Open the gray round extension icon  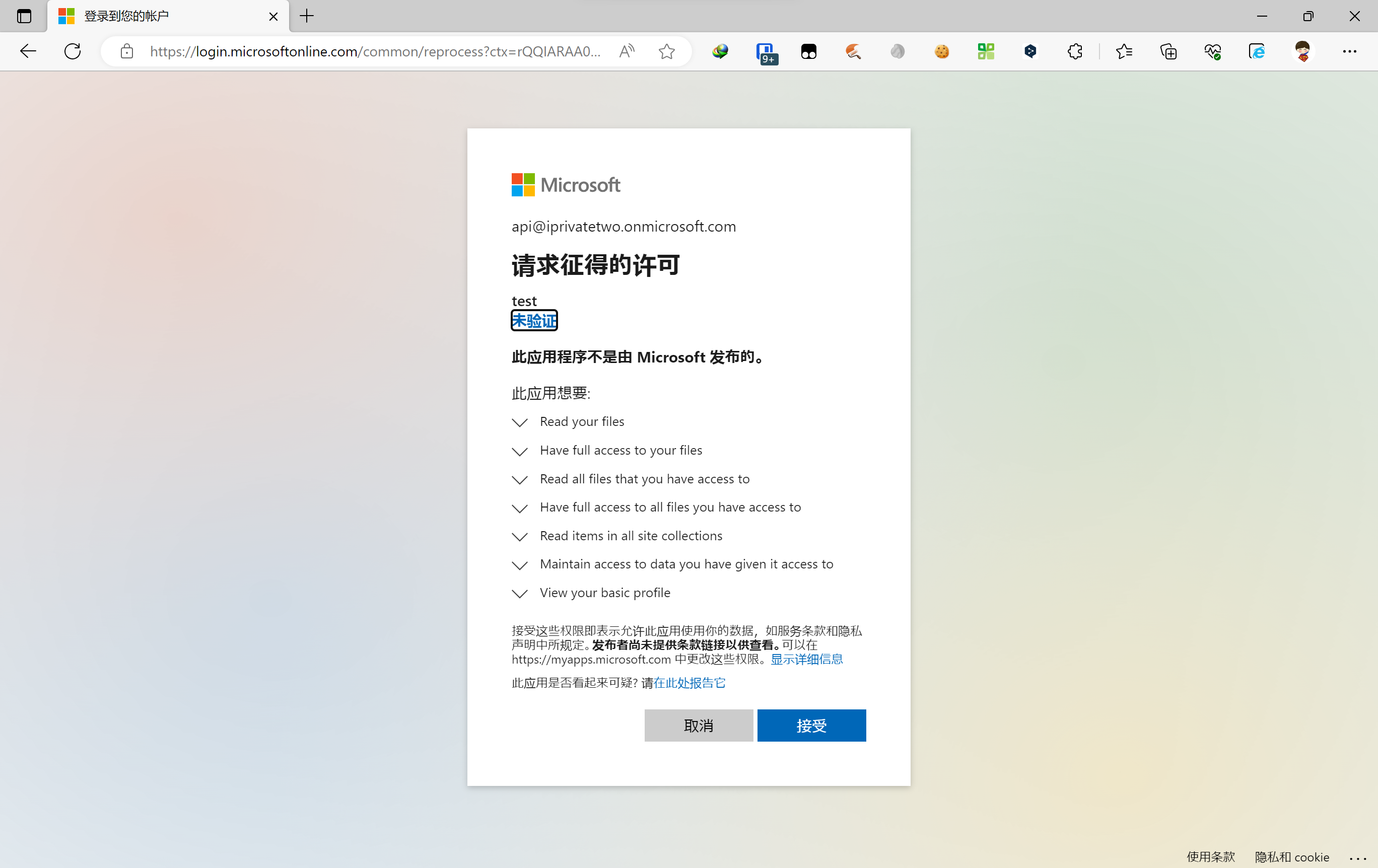click(x=898, y=51)
